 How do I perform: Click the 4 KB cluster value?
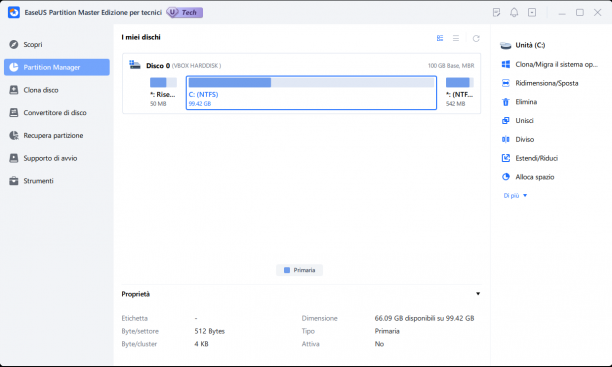pos(201,344)
